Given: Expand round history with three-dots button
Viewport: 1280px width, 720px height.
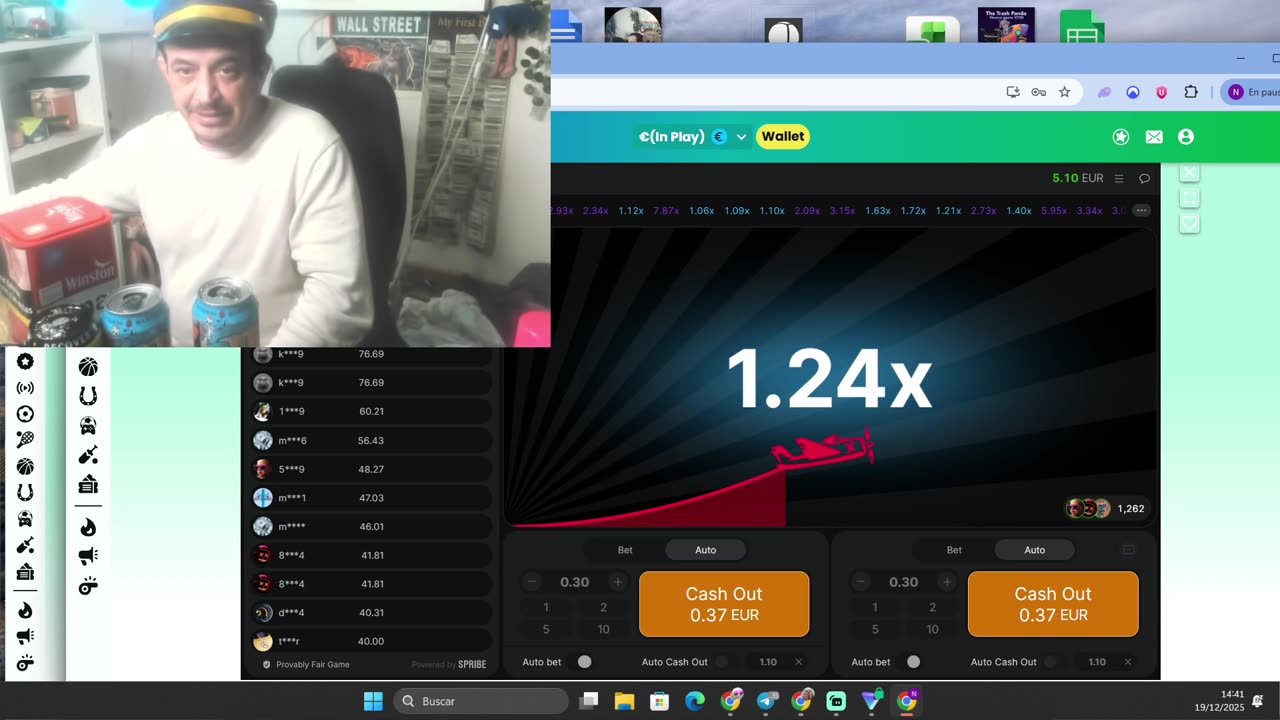Looking at the screenshot, I should click(1141, 211).
